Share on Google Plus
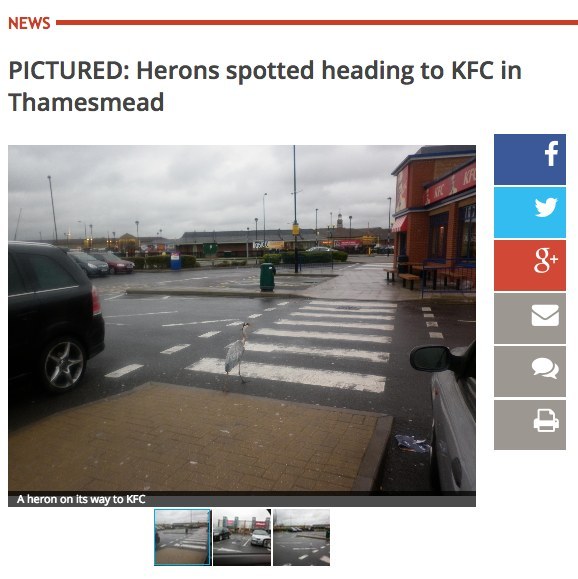Viewport: 578px width, 579px height. [x=530, y=265]
